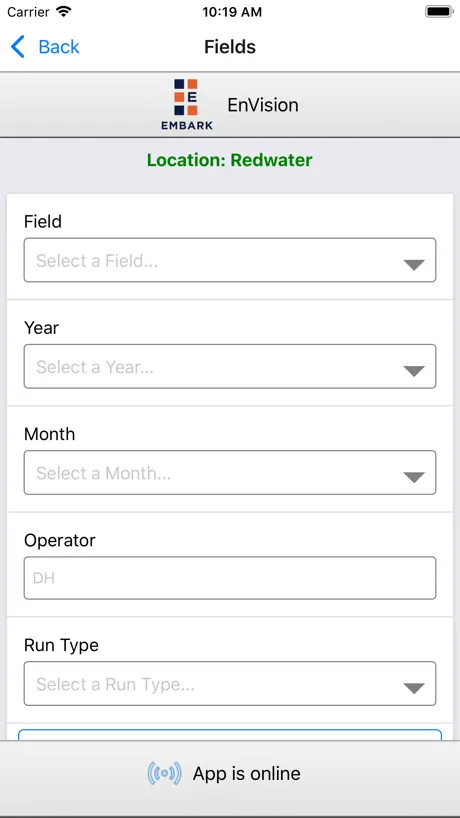Click the Wi-Fi status icon
This screenshot has width=460, height=818.
point(64,11)
